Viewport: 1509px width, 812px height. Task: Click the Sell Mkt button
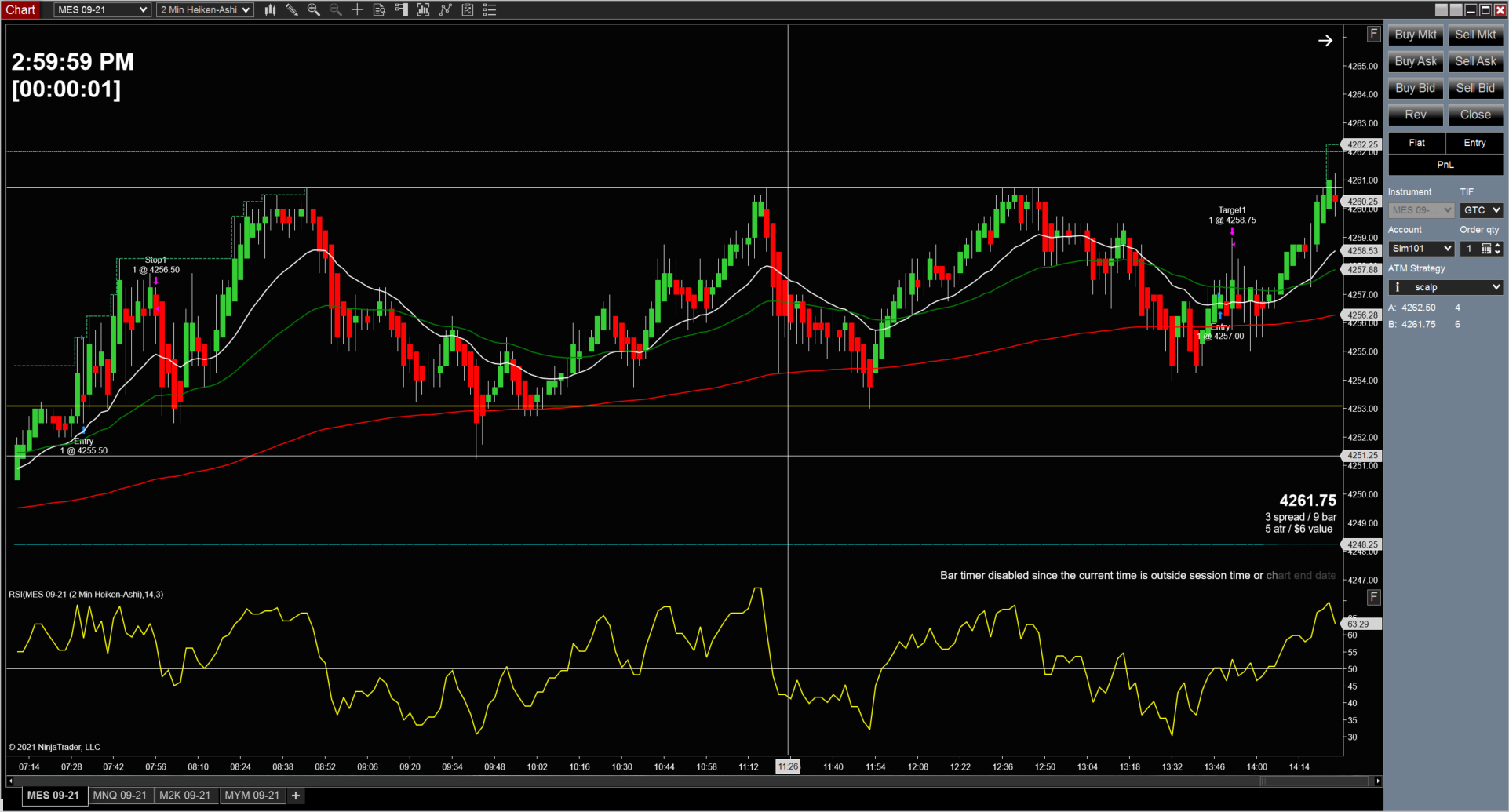tap(1475, 35)
